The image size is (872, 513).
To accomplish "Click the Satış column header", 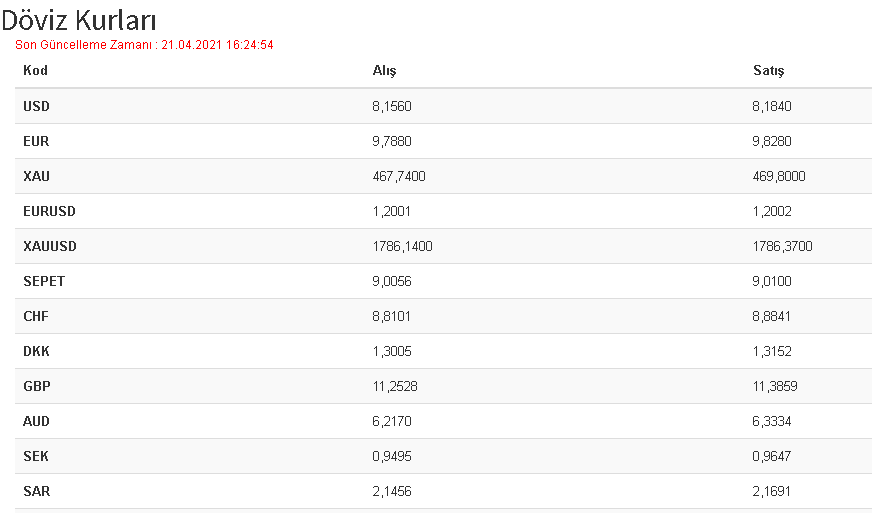I will (769, 71).
